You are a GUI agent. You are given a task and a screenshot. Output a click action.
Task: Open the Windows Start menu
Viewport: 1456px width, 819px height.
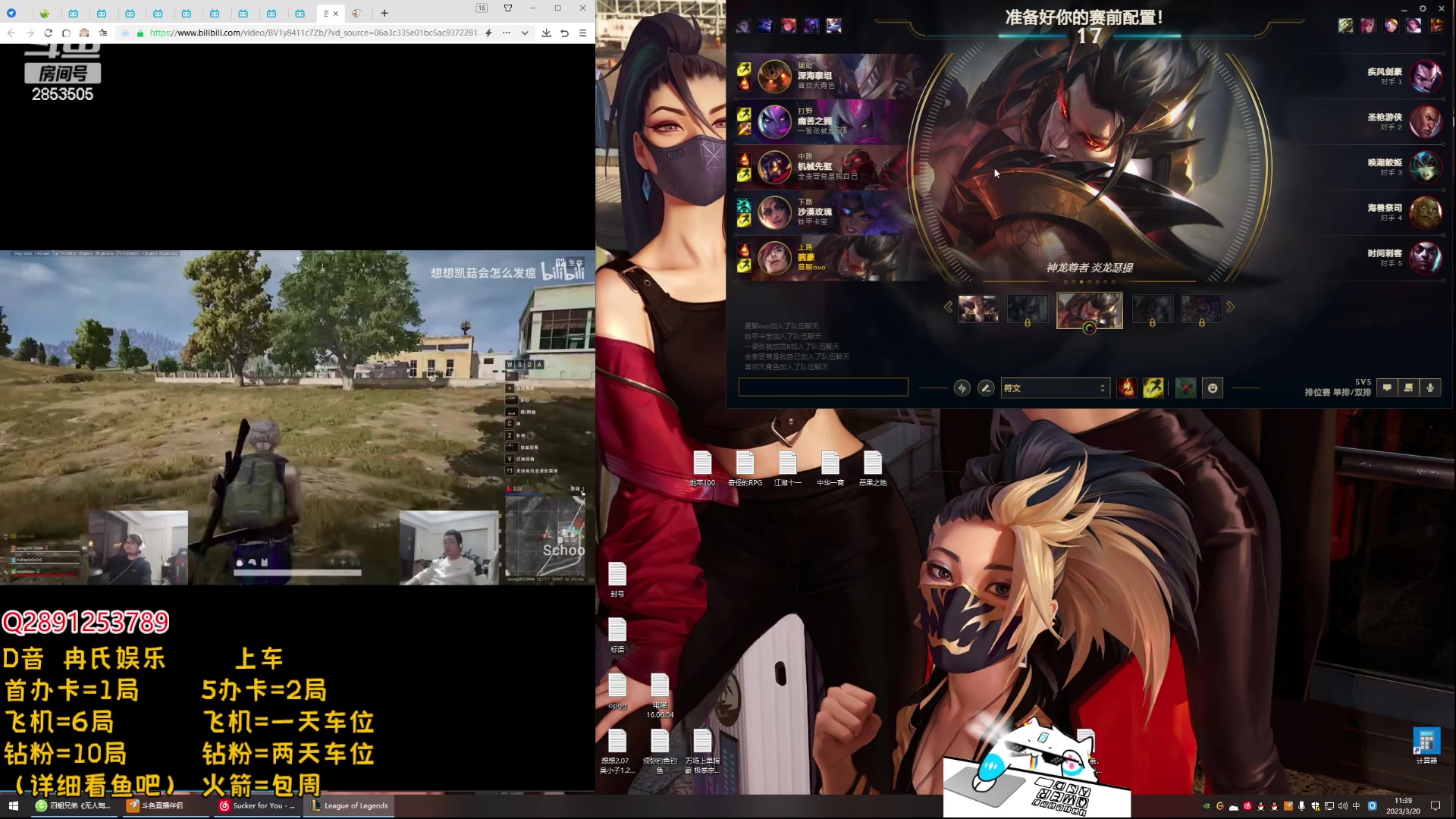pos(13,806)
